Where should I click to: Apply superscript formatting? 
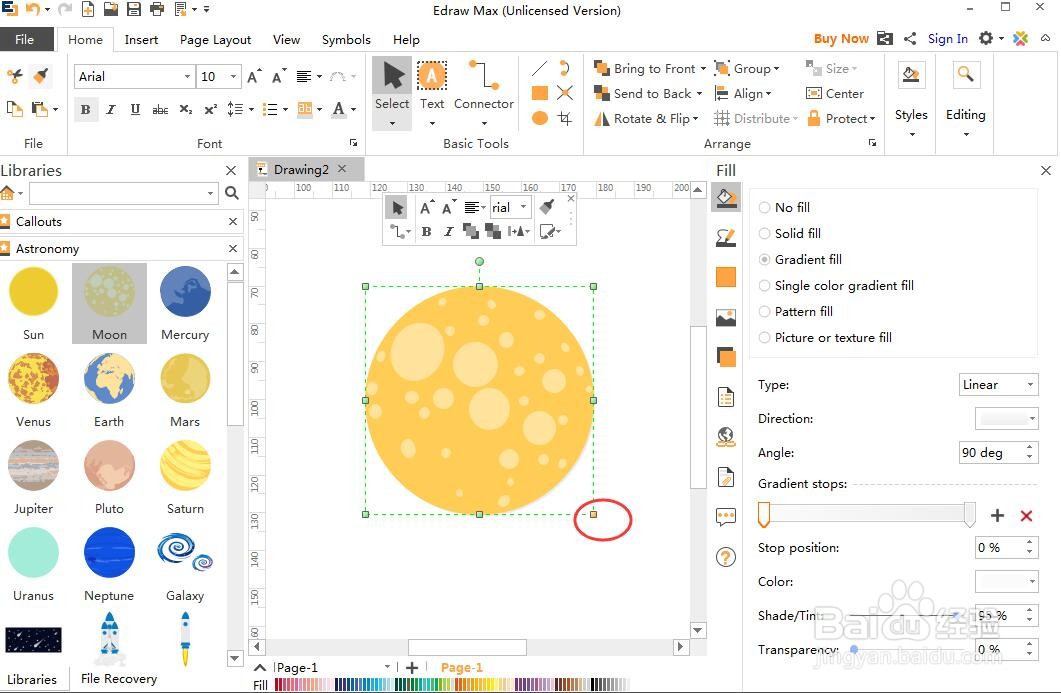pyautogui.click(x=210, y=109)
